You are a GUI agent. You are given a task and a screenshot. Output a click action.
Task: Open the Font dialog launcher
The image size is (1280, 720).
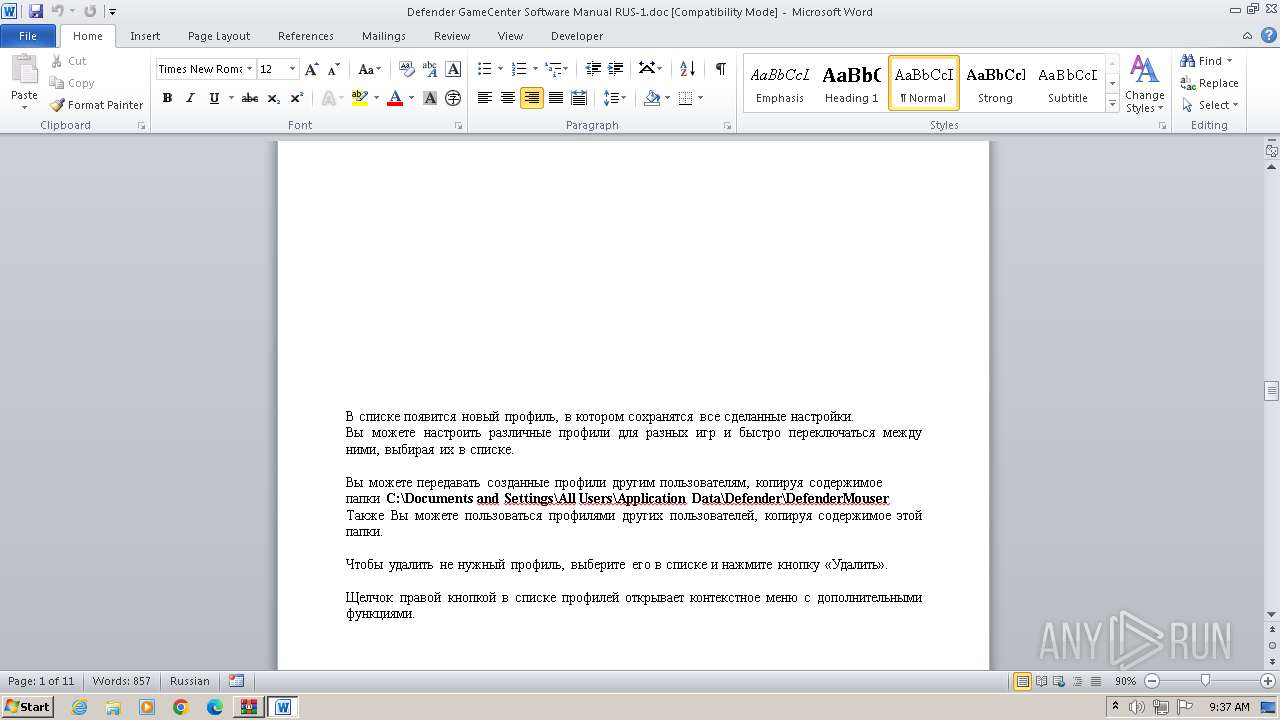click(x=458, y=126)
